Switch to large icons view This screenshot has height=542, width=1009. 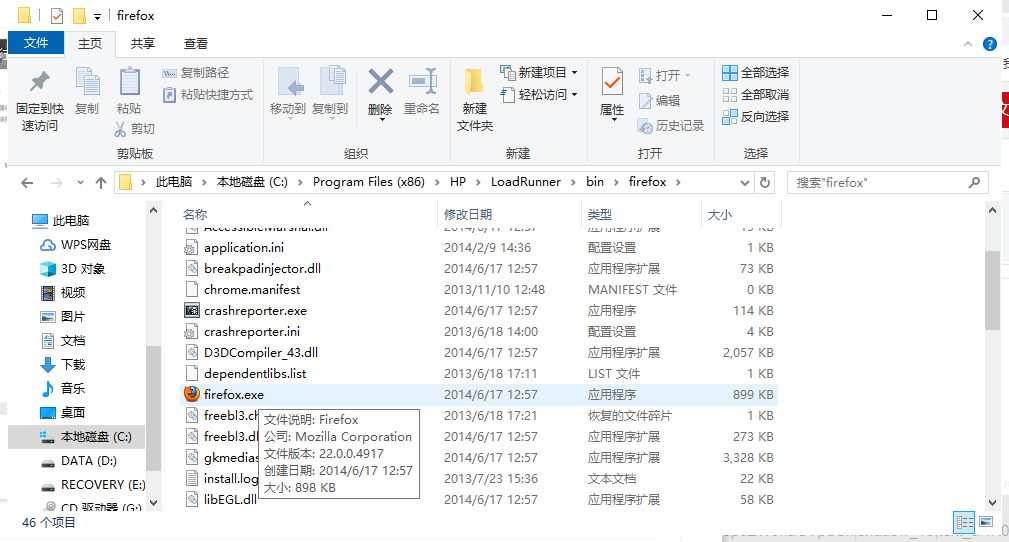pos(986,522)
